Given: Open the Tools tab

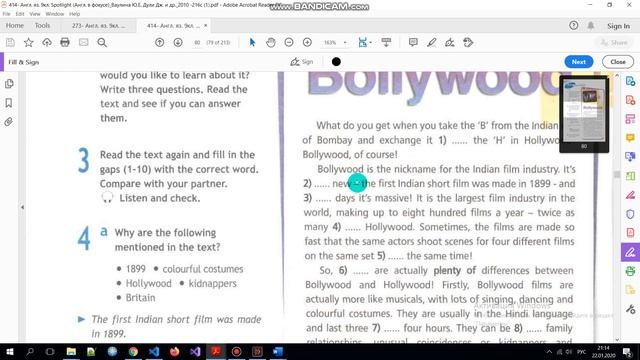Looking at the screenshot, I should [x=42, y=26].
